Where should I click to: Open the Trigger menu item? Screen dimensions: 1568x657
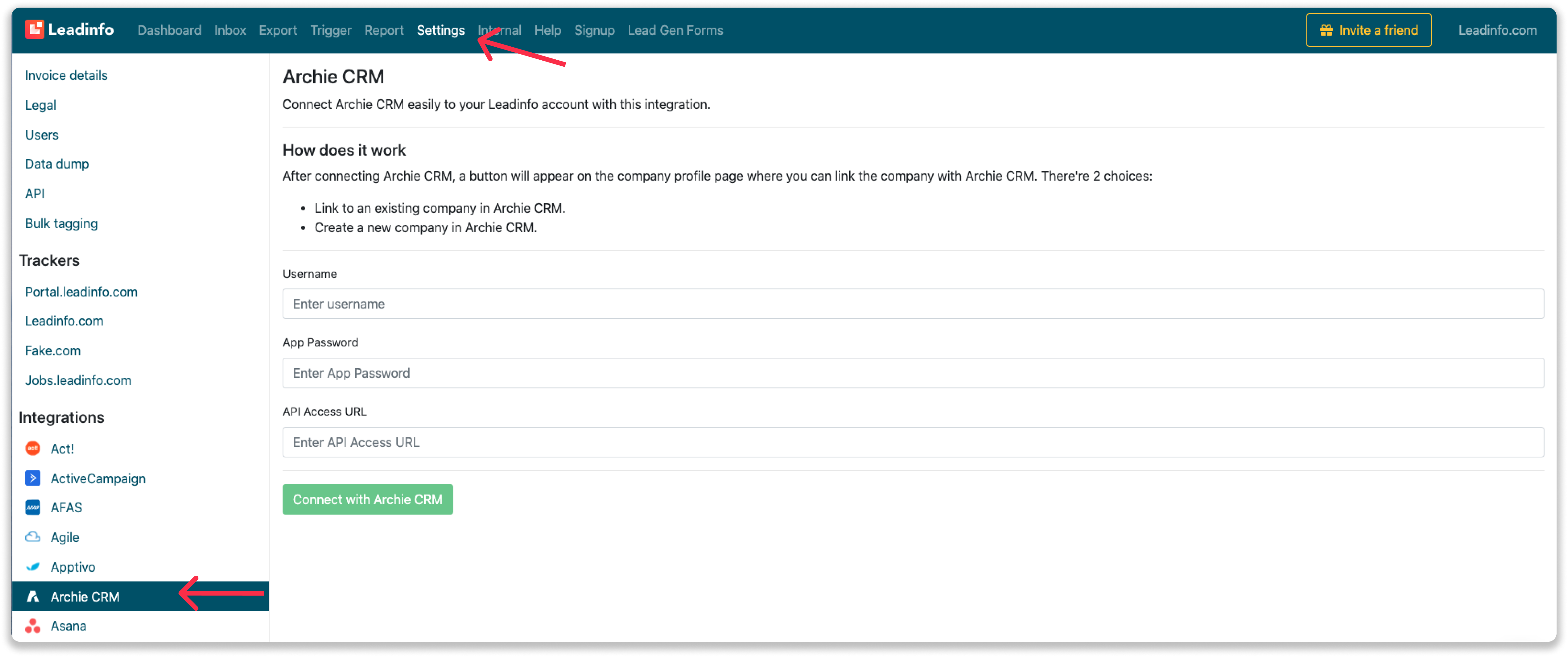pos(331,30)
